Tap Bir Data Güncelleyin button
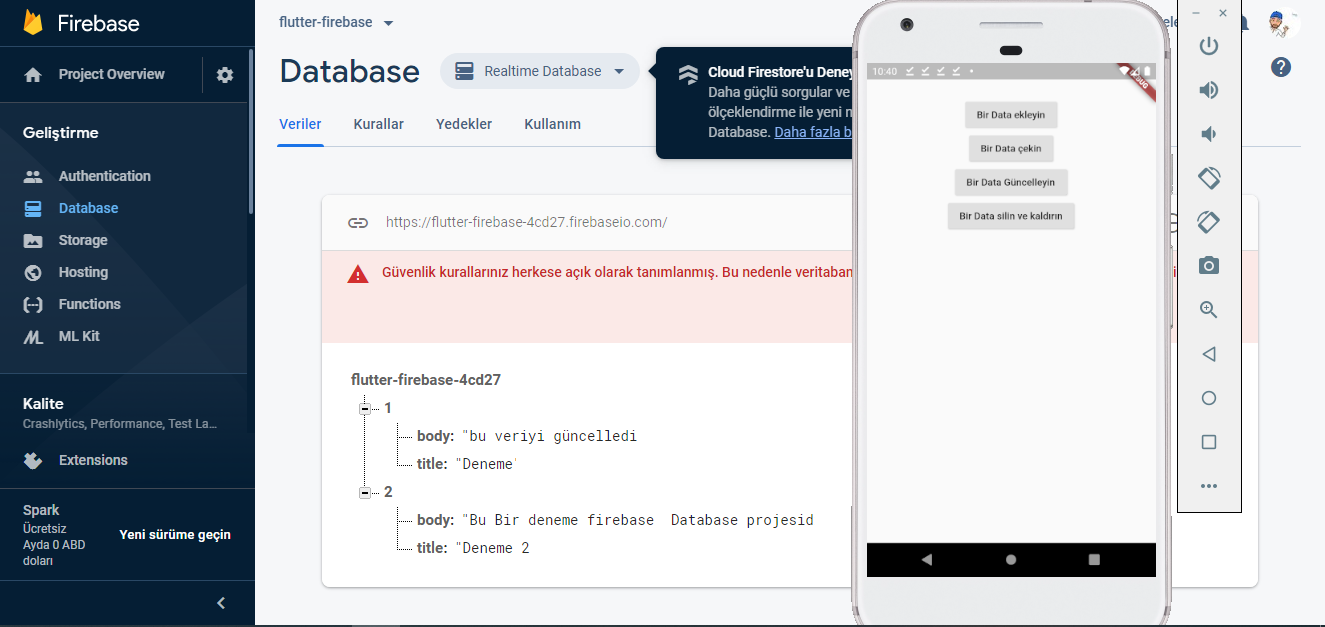Screen dimensions: 1325x627 (1011, 183)
